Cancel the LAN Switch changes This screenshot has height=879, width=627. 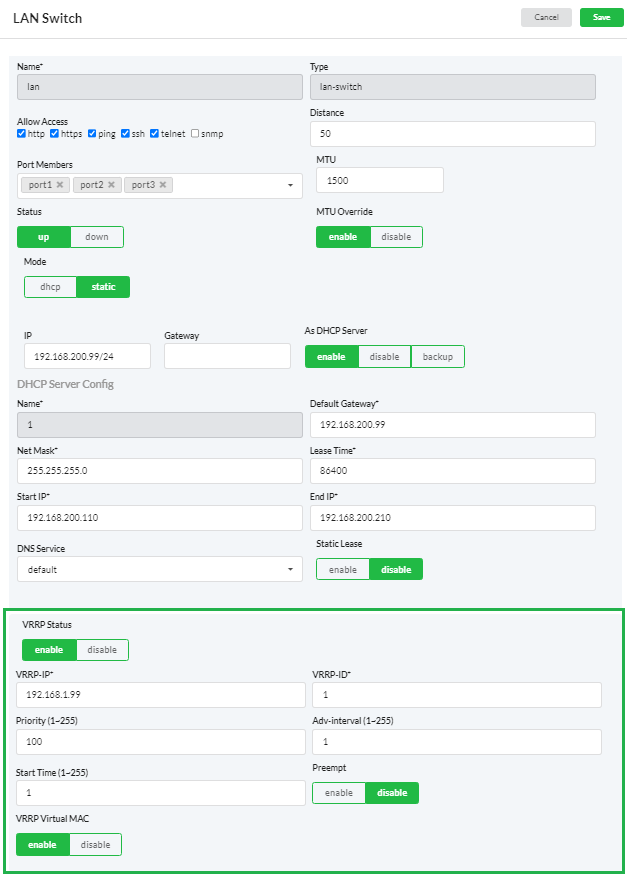pyautogui.click(x=546, y=17)
